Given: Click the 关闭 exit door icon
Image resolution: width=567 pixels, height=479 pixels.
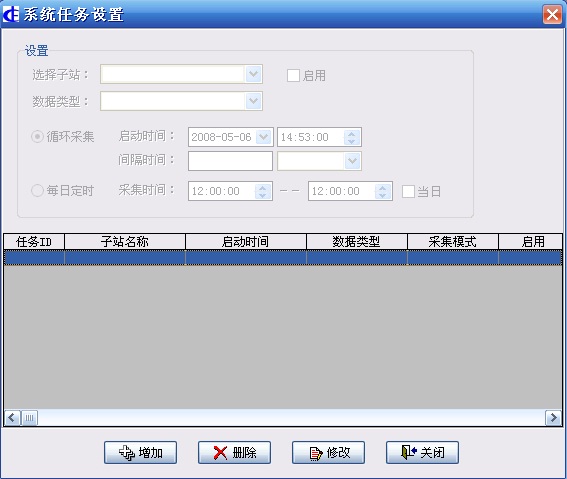Looking at the screenshot, I should [x=409, y=452].
